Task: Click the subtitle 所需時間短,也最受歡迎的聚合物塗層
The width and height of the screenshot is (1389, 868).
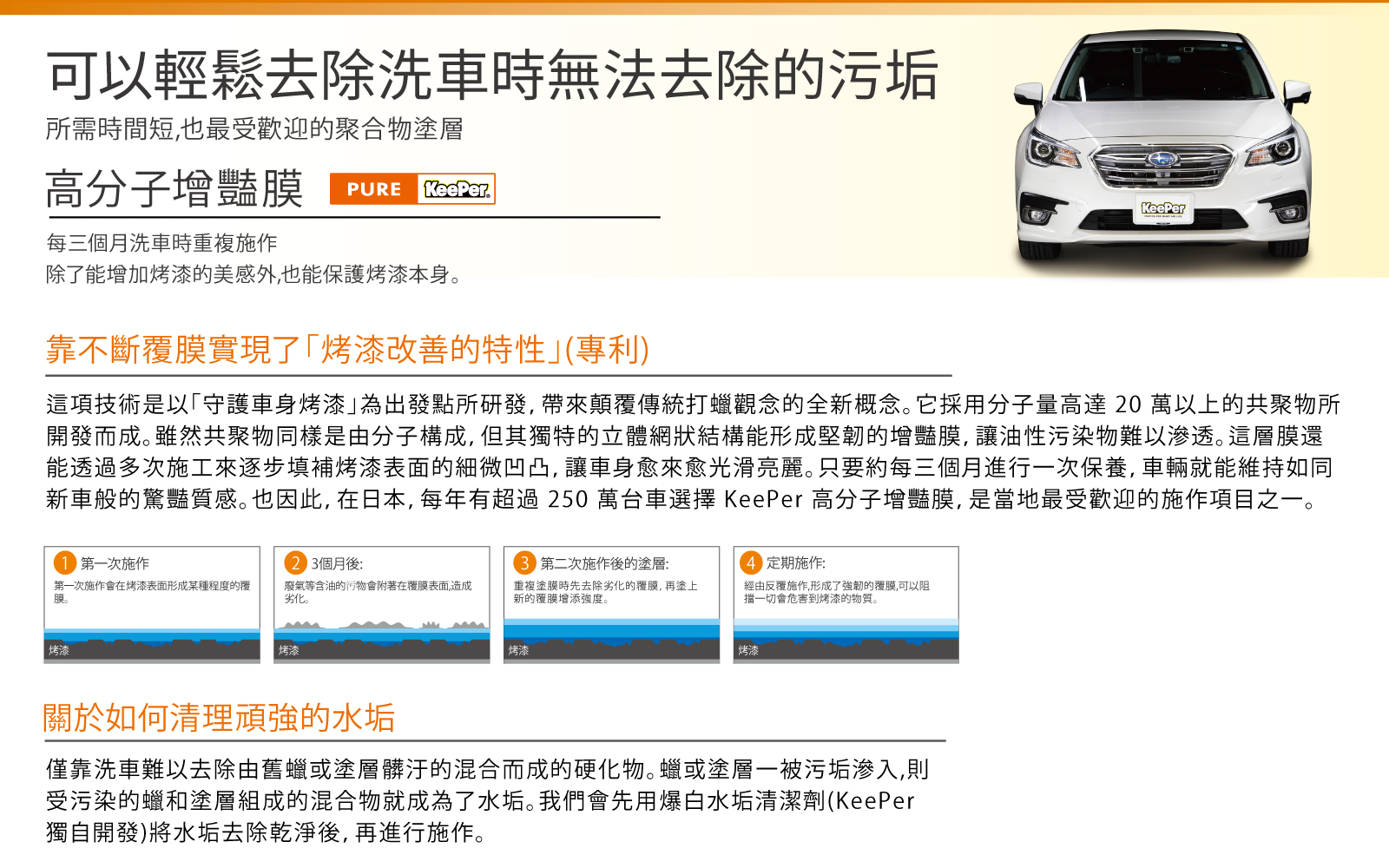Action: click(254, 129)
